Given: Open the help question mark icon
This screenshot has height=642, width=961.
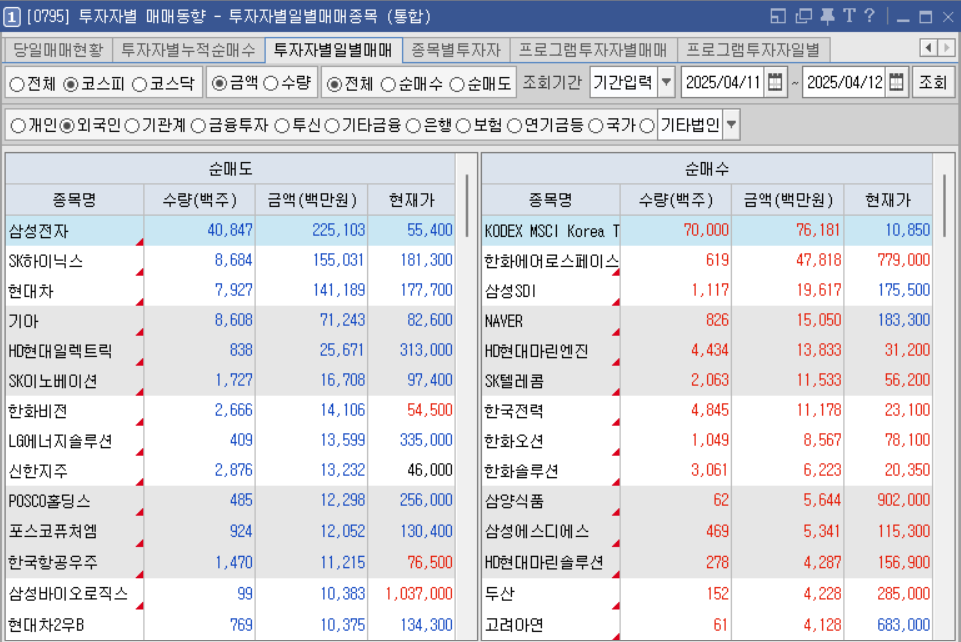Looking at the screenshot, I should tap(869, 16).
